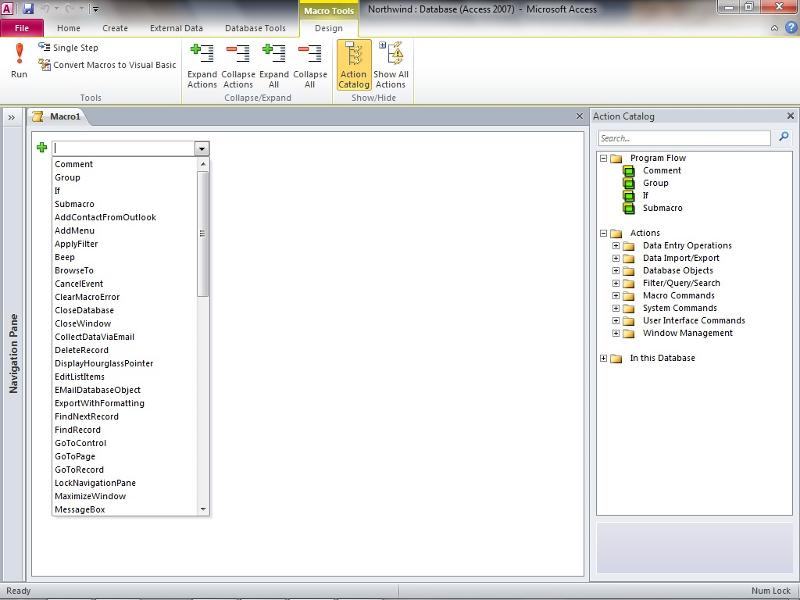
Task: Close the Macro1 window with X
Action: [x=579, y=116]
